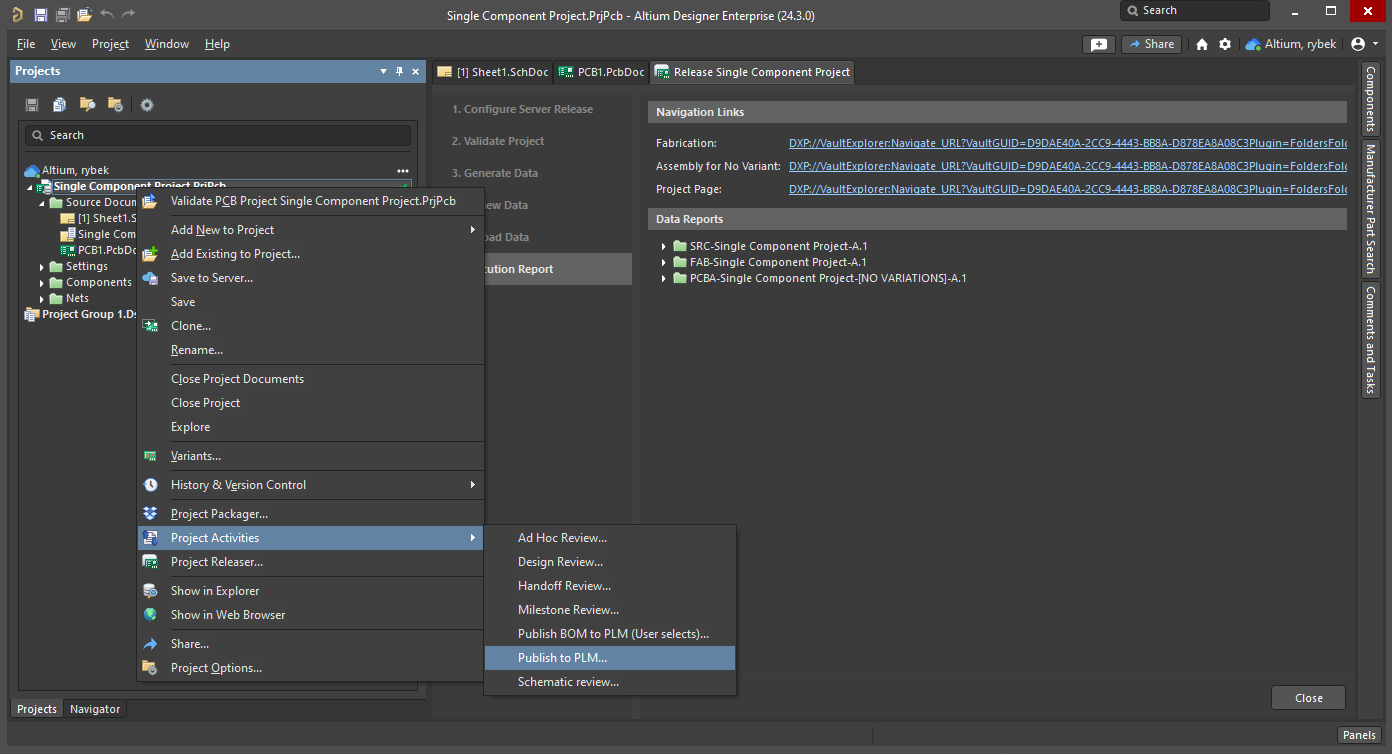Choose Variants in context menu
The width and height of the screenshot is (1392, 755).
tap(311, 456)
